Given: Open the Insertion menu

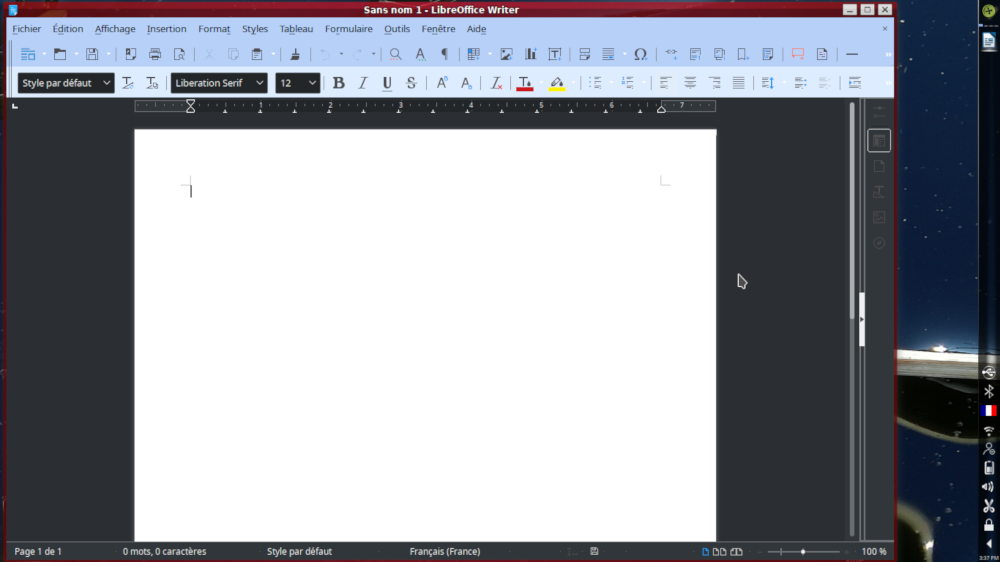Looking at the screenshot, I should (166, 29).
